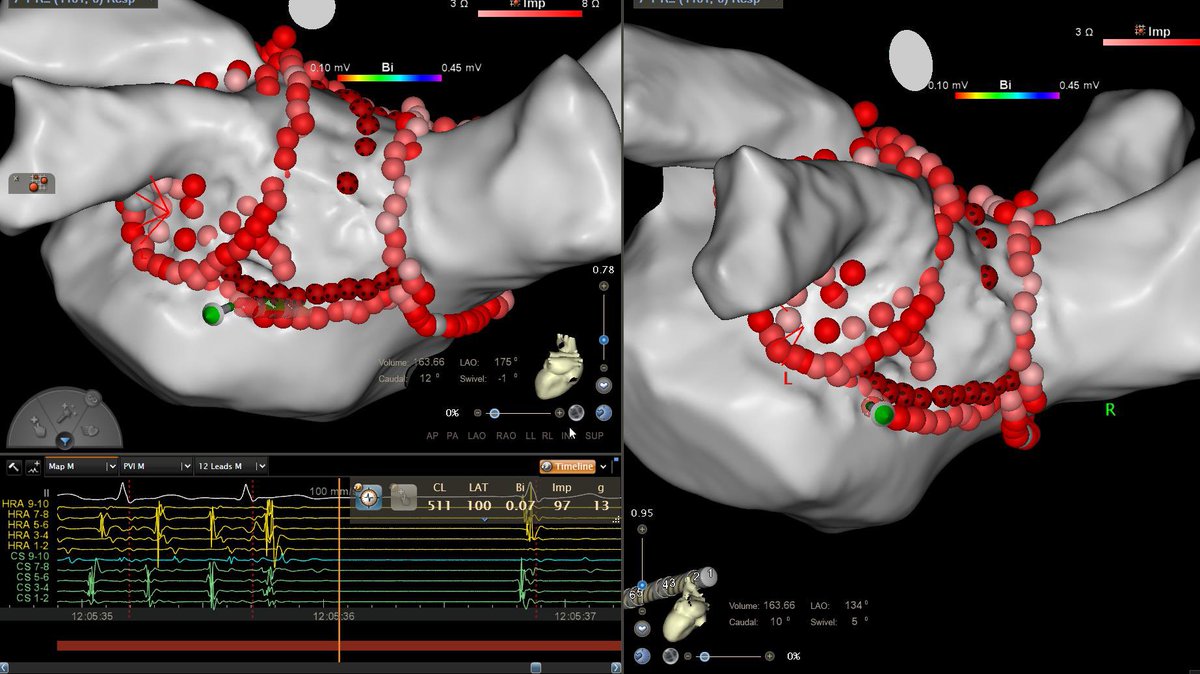Click the heart-center button in left view
The image size is (1200, 674).
coord(603,385)
